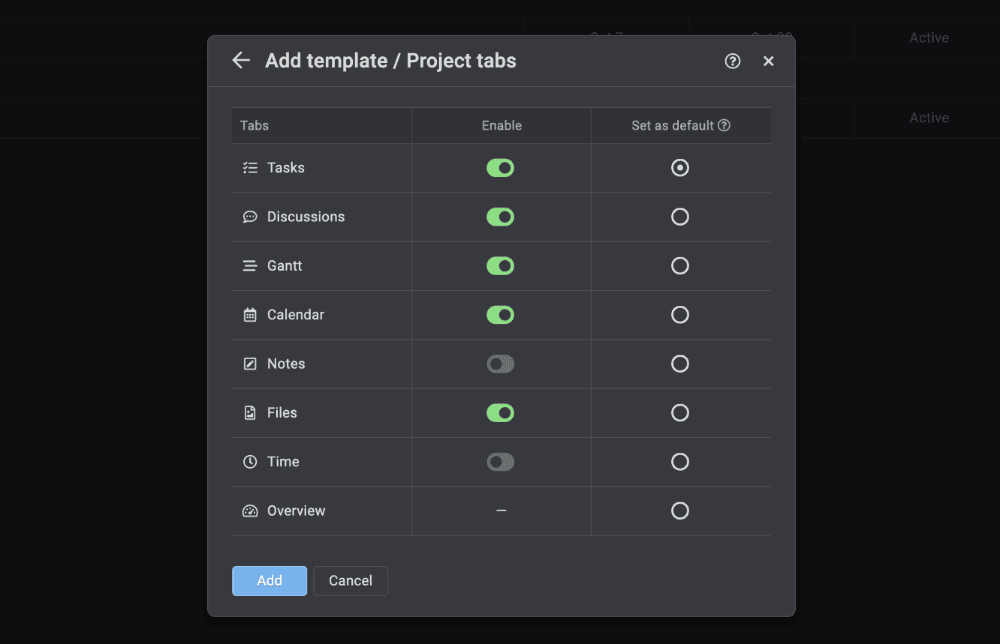Set Discussions as the default tab
Viewport: 1000px width, 644px height.
coord(680,217)
